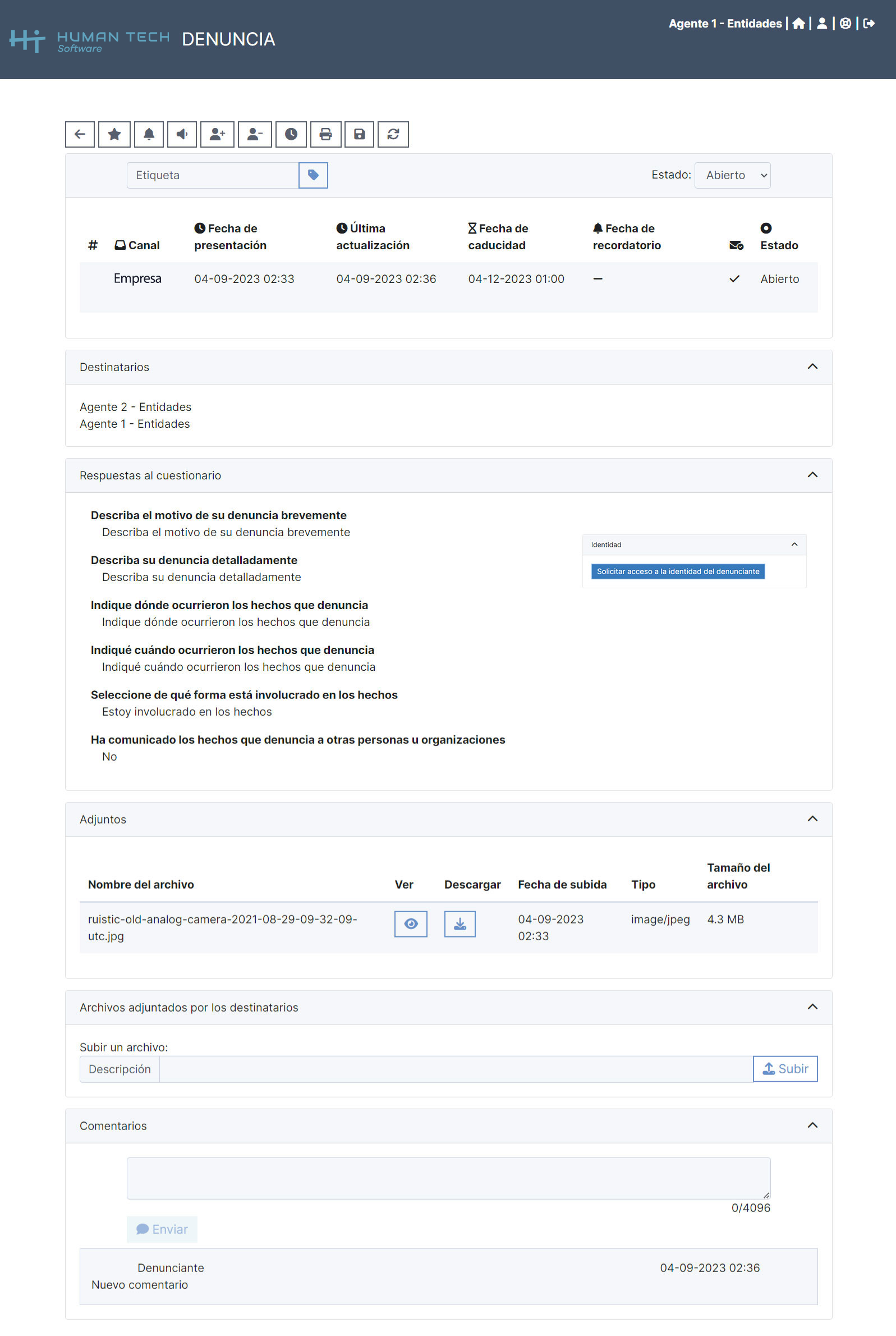Toggle the megaphone toolbar button
896x1336 pixels.
pos(182,134)
